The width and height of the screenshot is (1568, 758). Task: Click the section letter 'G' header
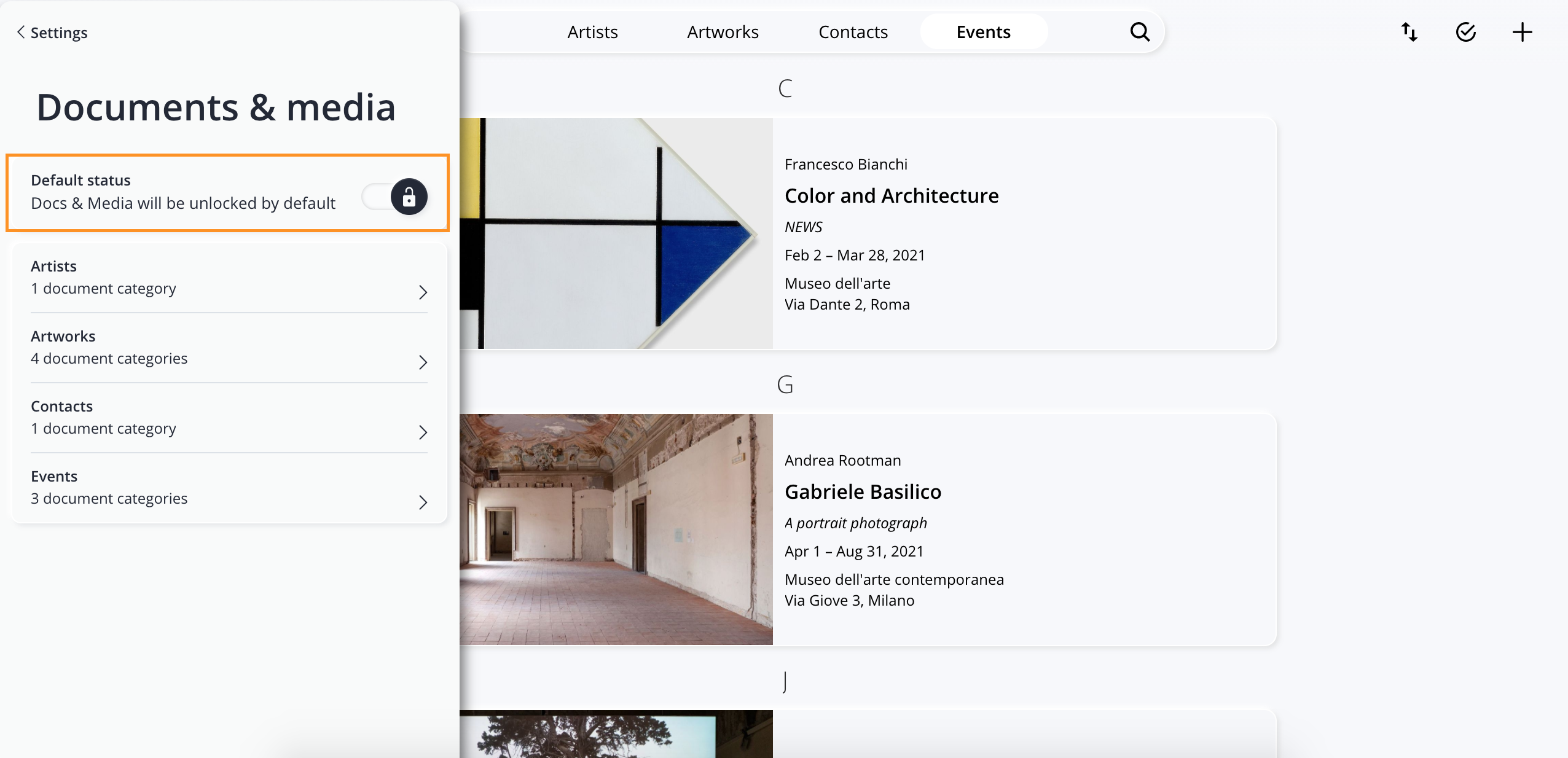(785, 385)
